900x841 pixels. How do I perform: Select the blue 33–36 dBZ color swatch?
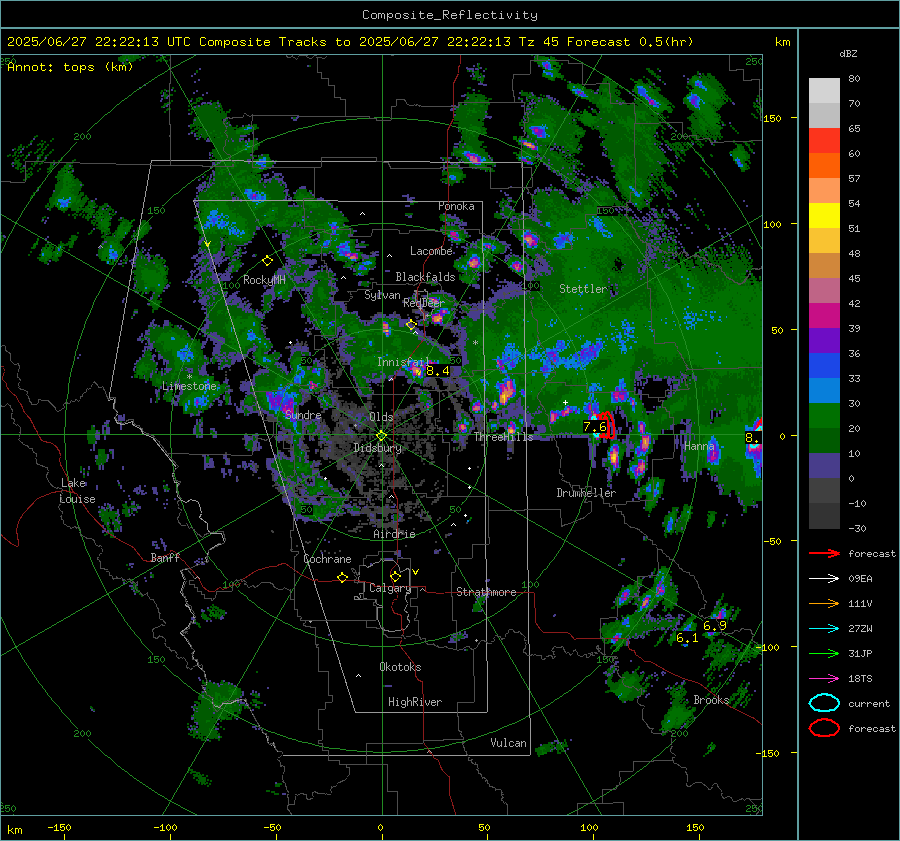point(824,366)
